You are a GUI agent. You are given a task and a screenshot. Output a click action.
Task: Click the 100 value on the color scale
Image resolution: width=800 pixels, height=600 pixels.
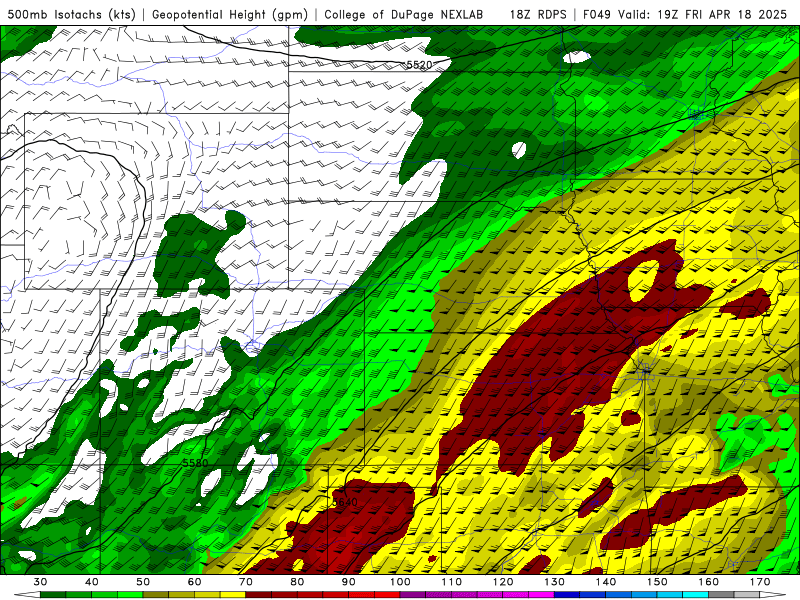pos(401,582)
